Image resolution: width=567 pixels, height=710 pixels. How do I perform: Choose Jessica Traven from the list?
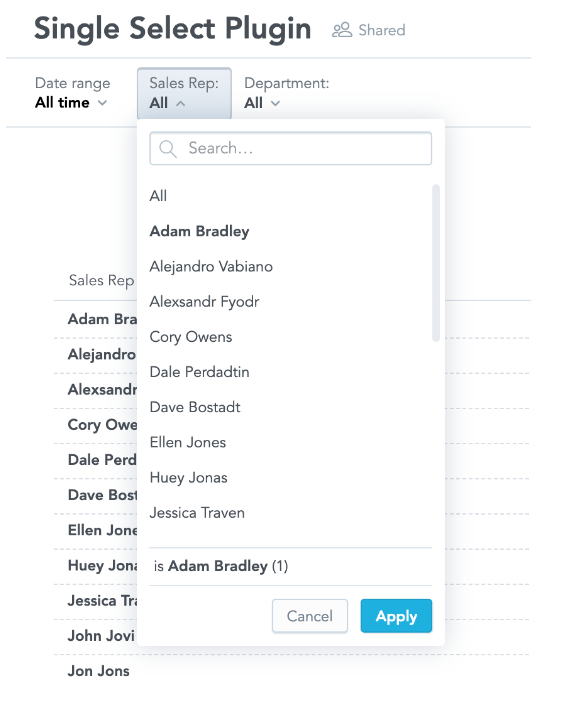click(x=197, y=513)
